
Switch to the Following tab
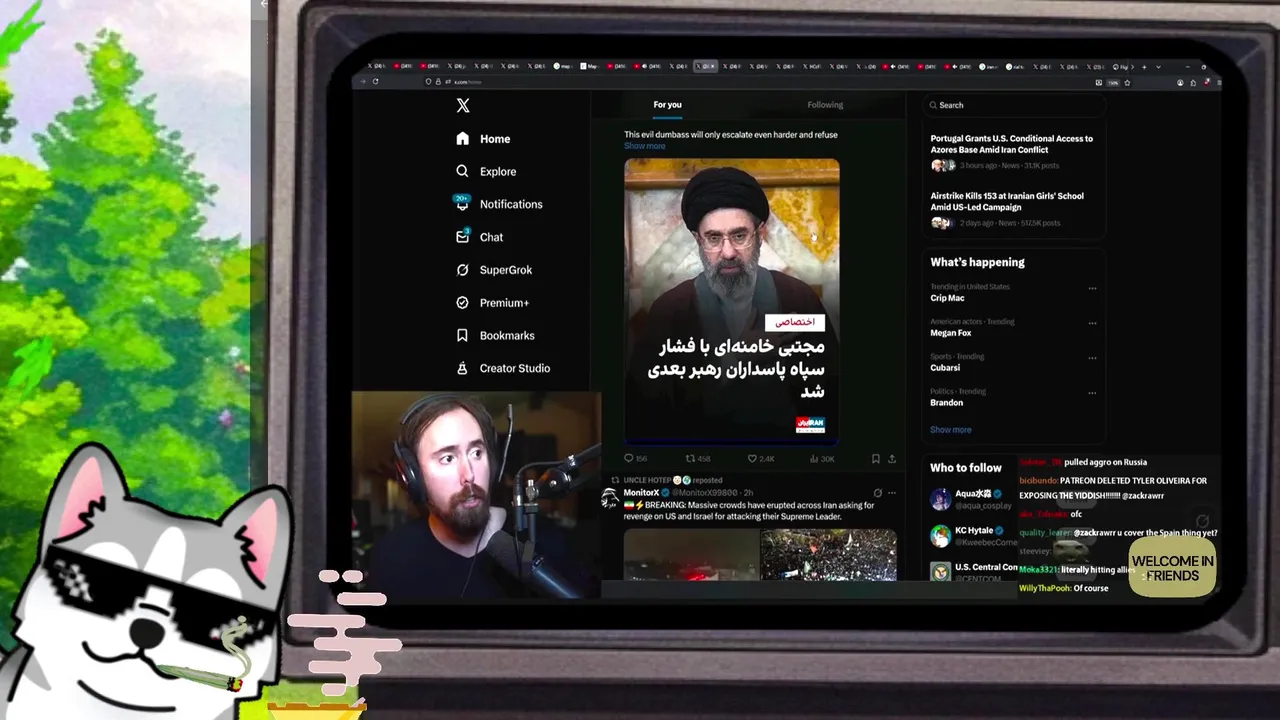point(825,105)
